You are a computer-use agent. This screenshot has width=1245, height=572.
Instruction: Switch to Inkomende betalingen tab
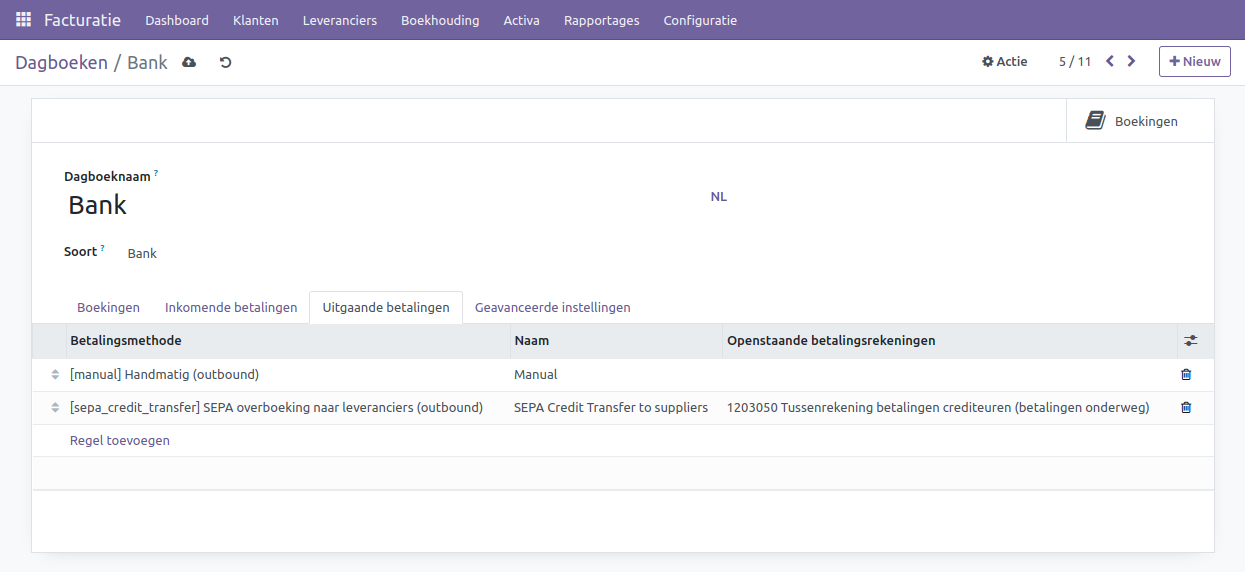(231, 307)
